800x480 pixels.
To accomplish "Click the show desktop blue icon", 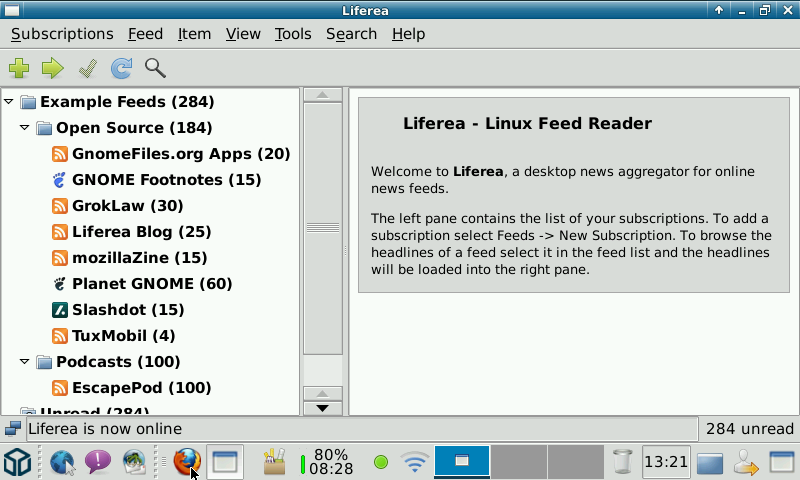I will 709,463.
